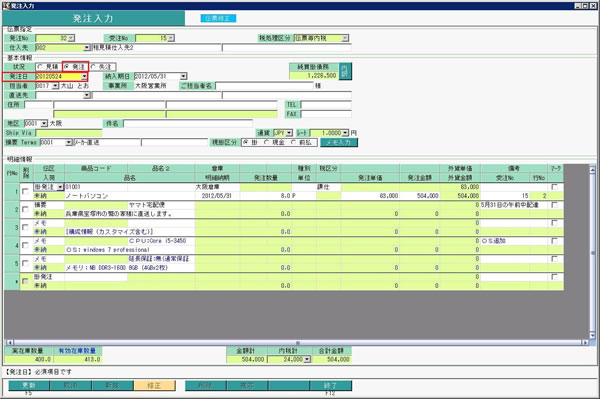Click the 削除 button in the bottom bar
The height and width of the screenshot is (399, 600).
pyautogui.click(x=206, y=385)
